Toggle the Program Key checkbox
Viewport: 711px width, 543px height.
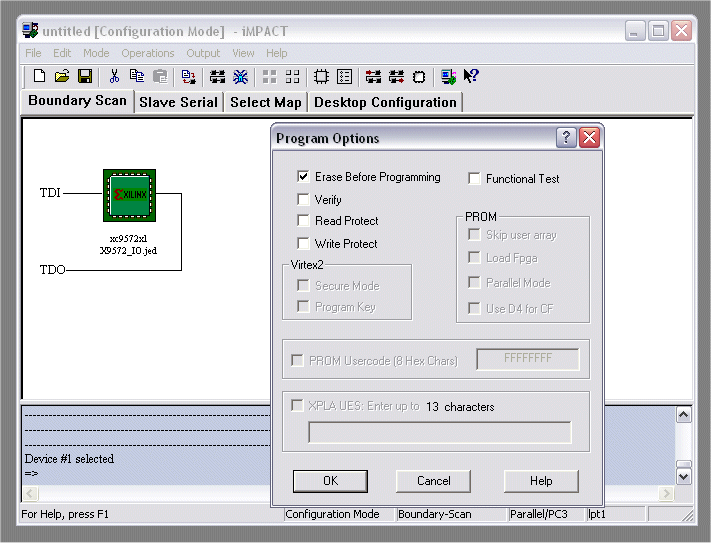coord(303,306)
